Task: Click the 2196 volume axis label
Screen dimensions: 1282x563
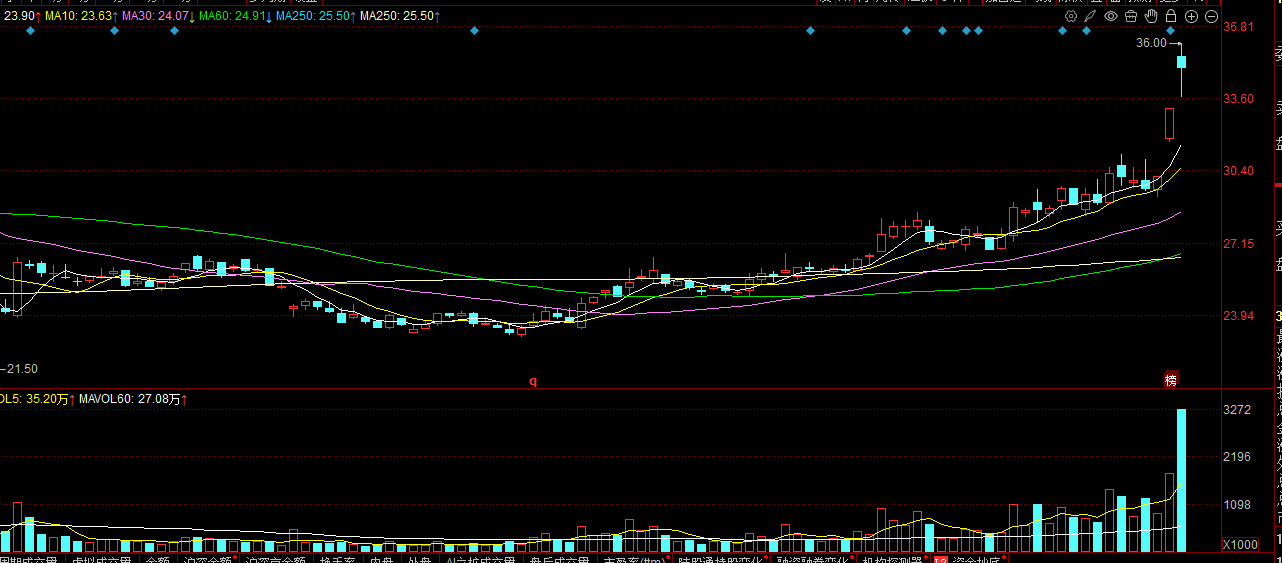Action: click(1237, 457)
